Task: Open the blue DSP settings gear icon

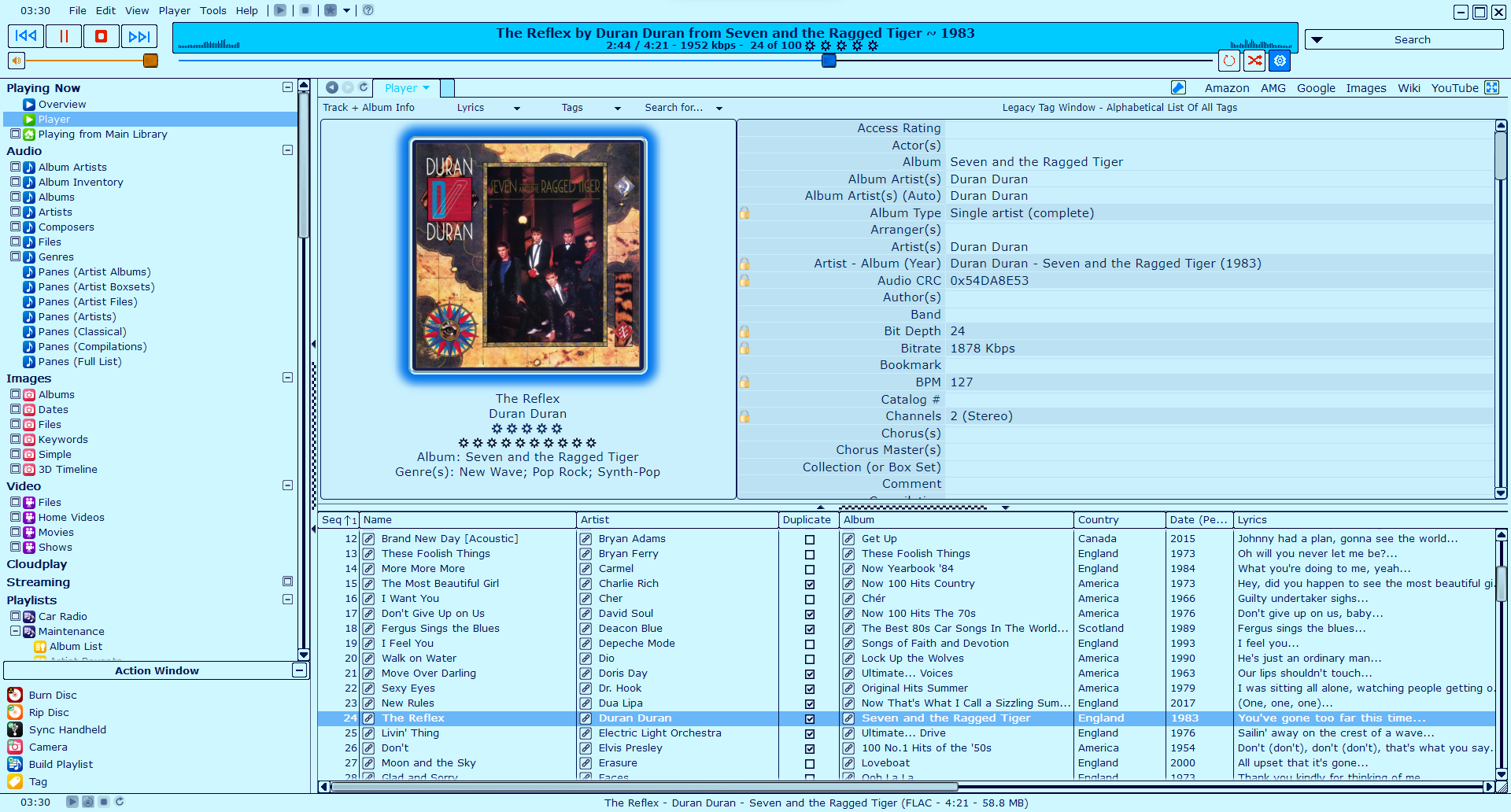Action: point(1280,61)
